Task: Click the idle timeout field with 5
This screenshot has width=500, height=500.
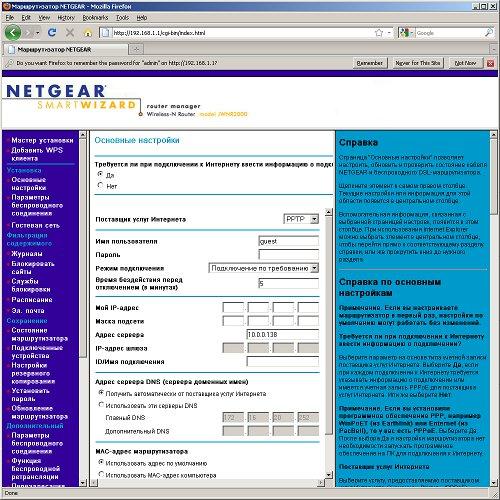Action: click(288, 283)
